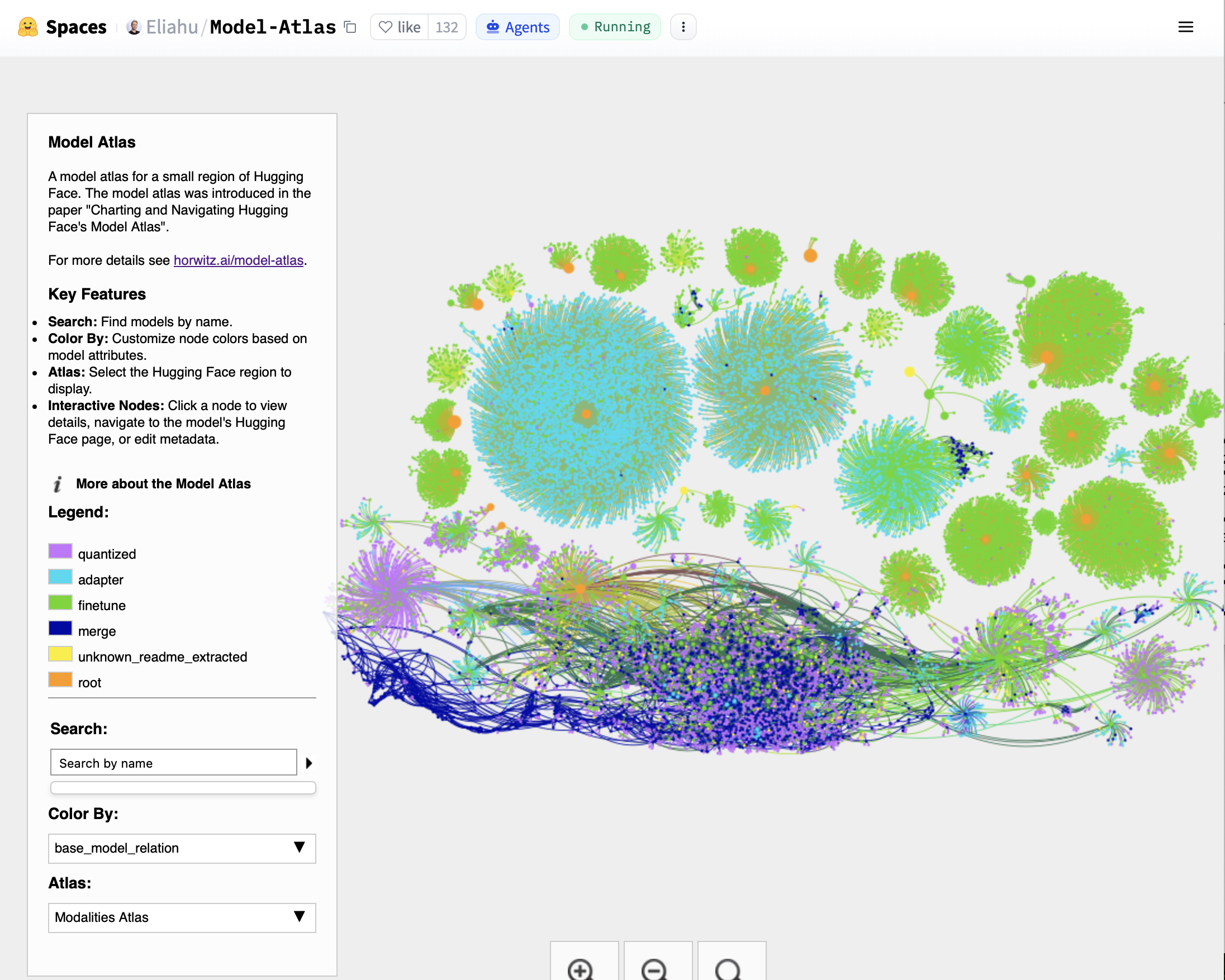Click the Eliahu user avatar
The height and width of the screenshot is (980, 1225).
(134, 27)
